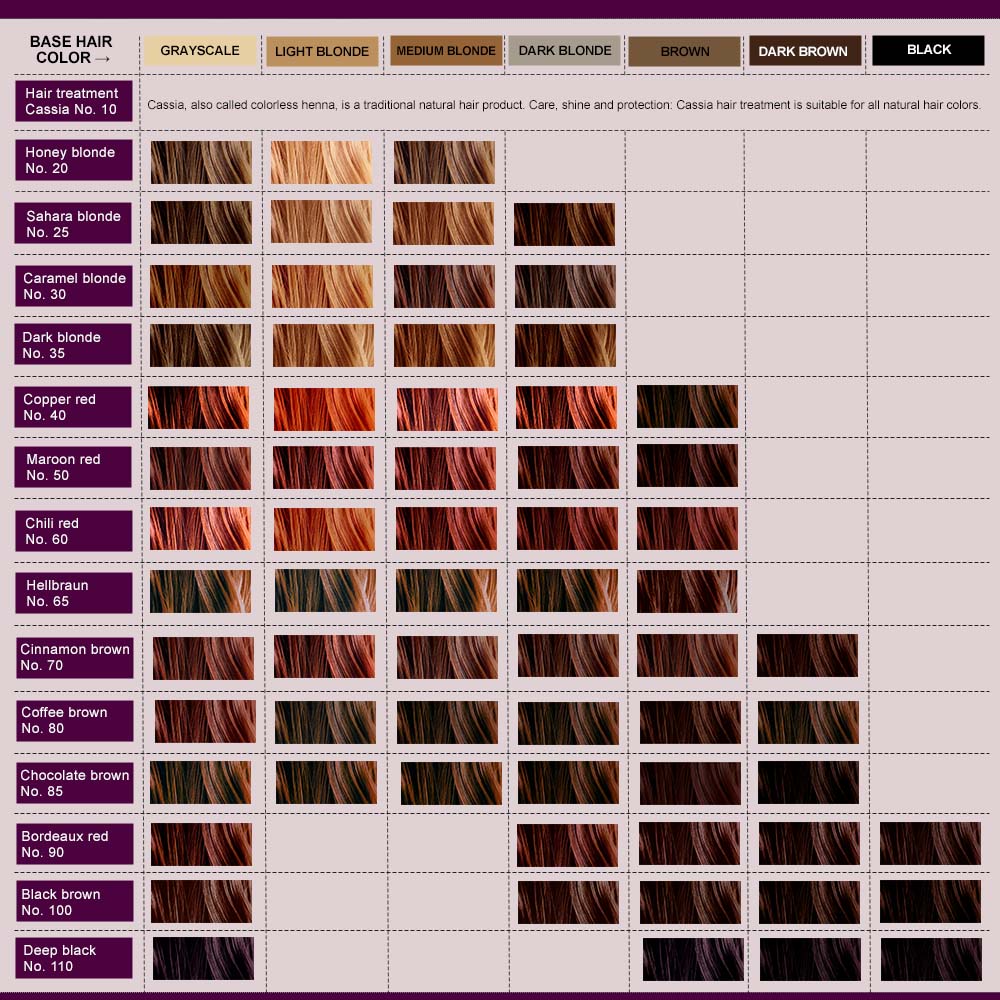Pick Caramel blonde swatch on medium blonde hair

tap(445, 287)
